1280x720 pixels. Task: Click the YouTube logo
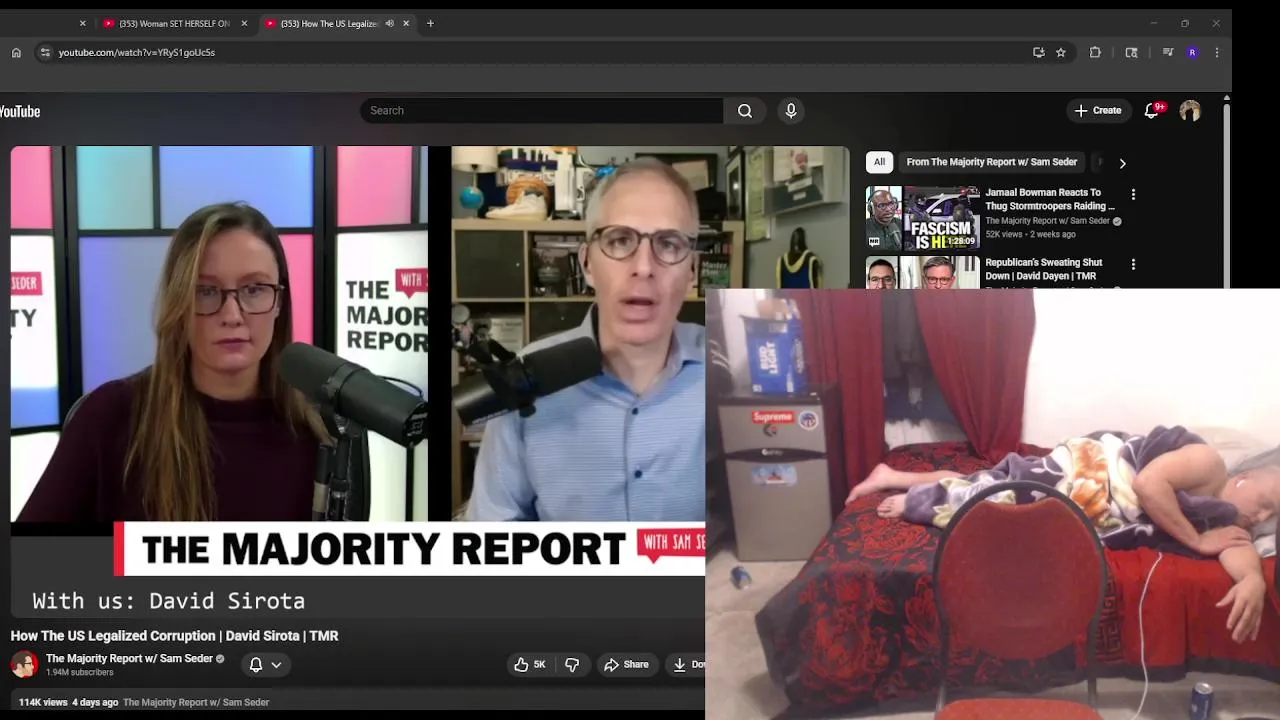coord(20,111)
